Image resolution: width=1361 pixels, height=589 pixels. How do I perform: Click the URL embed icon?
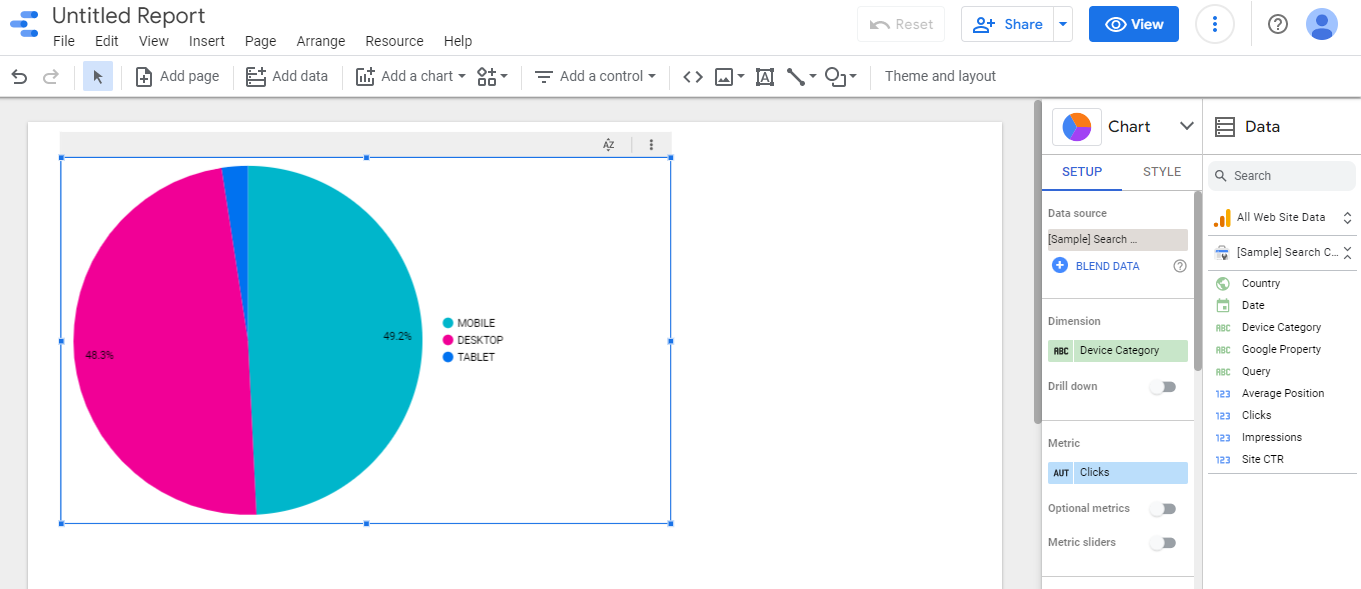[693, 76]
